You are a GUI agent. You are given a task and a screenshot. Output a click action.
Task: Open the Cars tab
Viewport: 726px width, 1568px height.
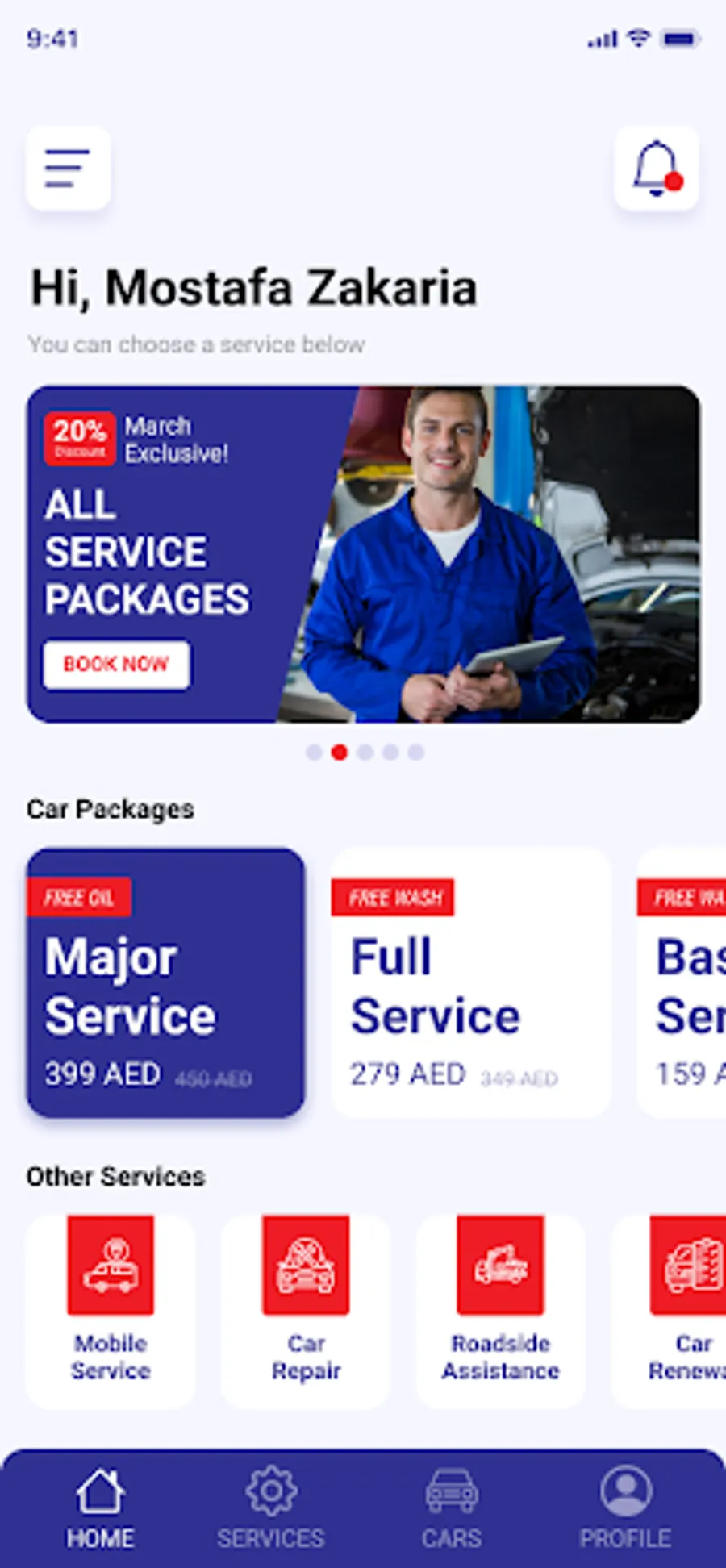pos(452,1508)
